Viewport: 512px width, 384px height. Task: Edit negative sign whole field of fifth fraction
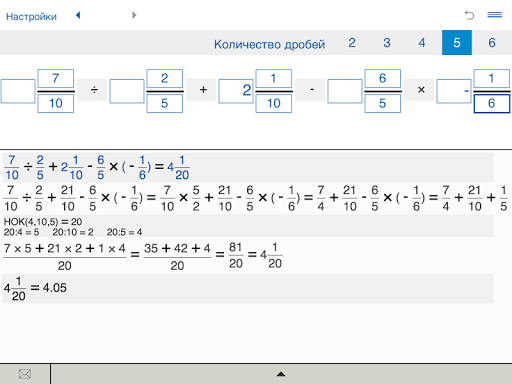pyautogui.click(x=454, y=91)
